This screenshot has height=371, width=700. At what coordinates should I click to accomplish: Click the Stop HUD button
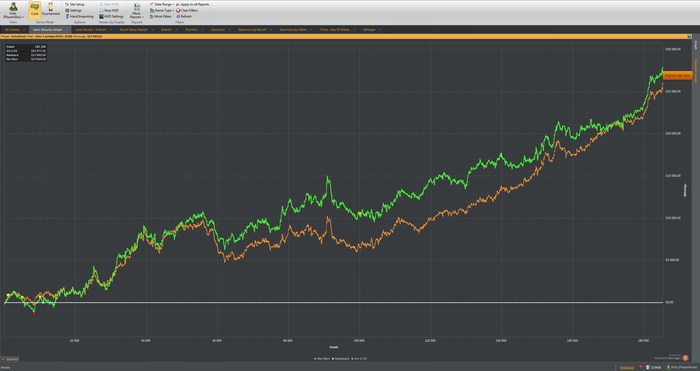(x=109, y=10)
